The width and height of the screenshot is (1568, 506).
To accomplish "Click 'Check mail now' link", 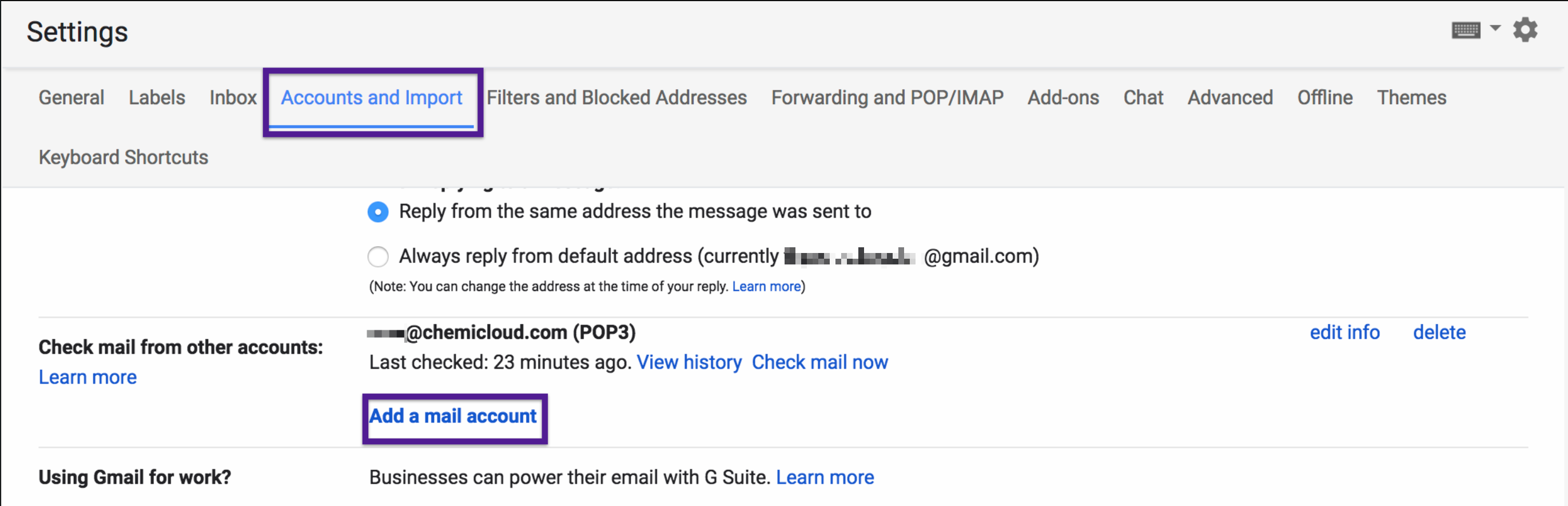I will tap(819, 362).
